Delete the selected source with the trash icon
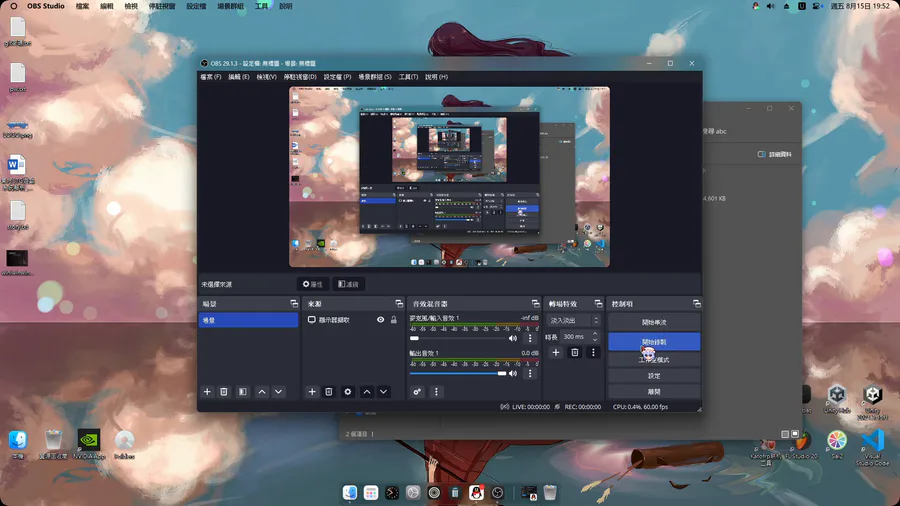 (329, 391)
